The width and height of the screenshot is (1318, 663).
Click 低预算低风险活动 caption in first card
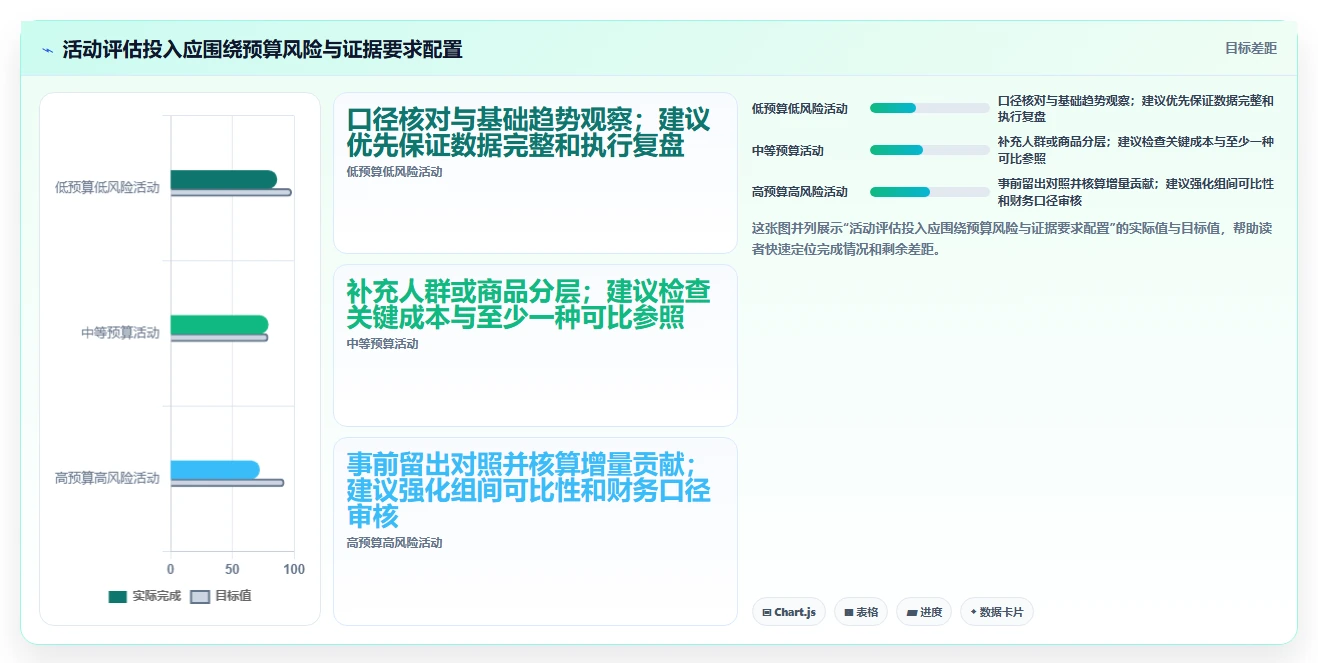point(394,171)
